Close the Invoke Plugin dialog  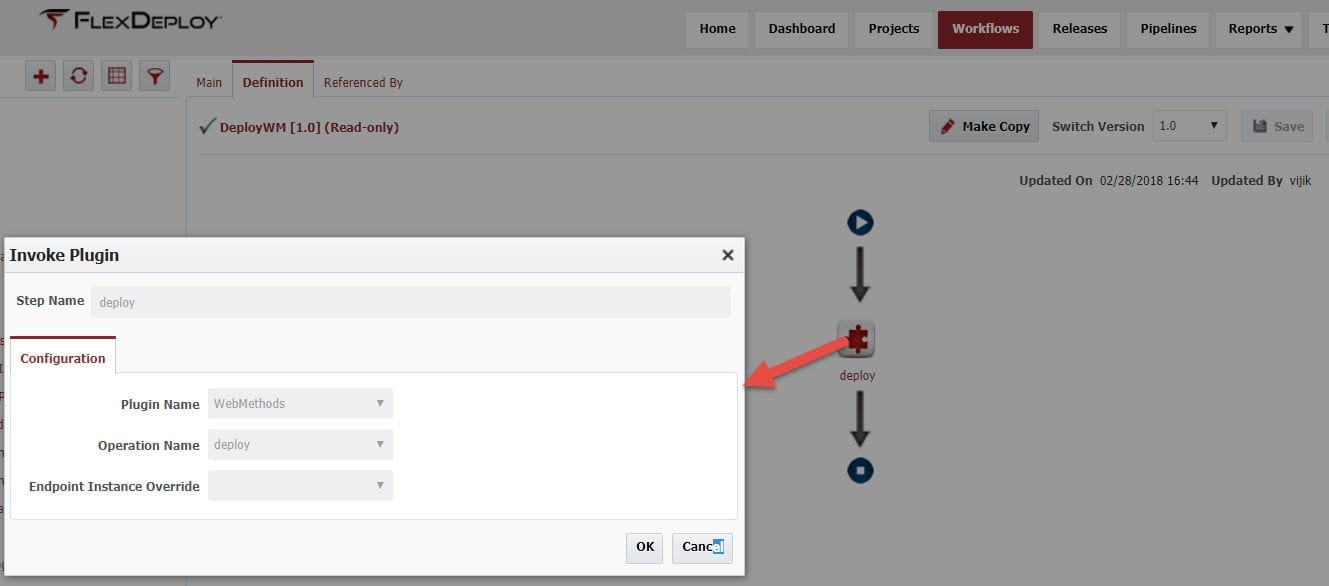728,255
